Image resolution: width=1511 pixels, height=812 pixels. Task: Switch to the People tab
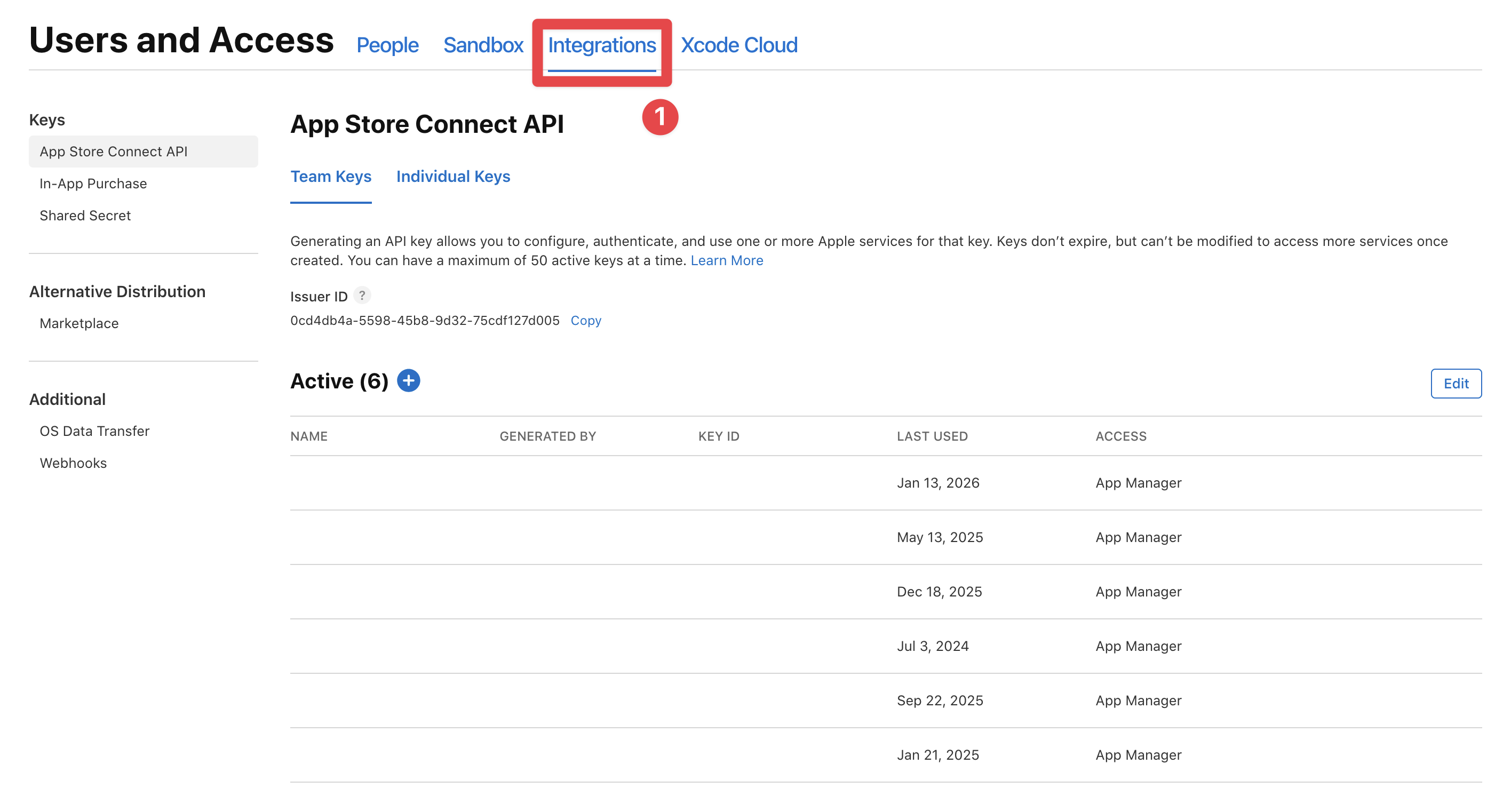click(387, 45)
